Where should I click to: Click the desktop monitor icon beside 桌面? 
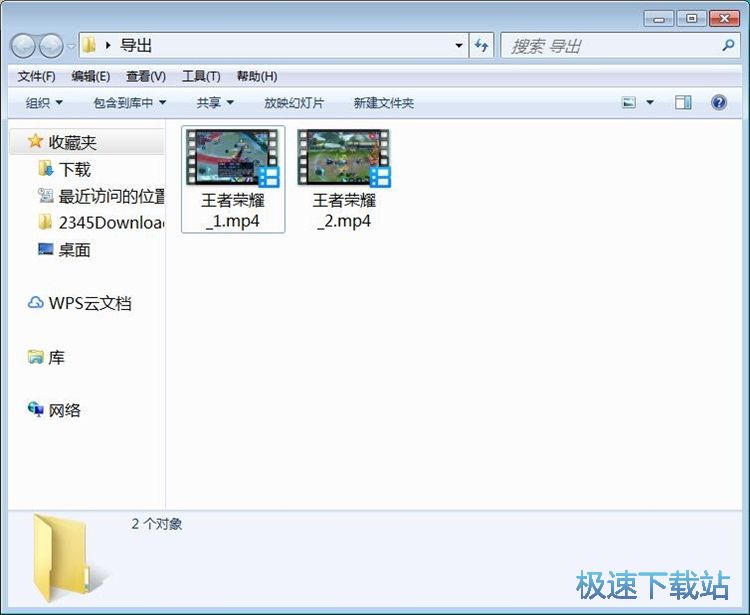(x=46, y=249)
